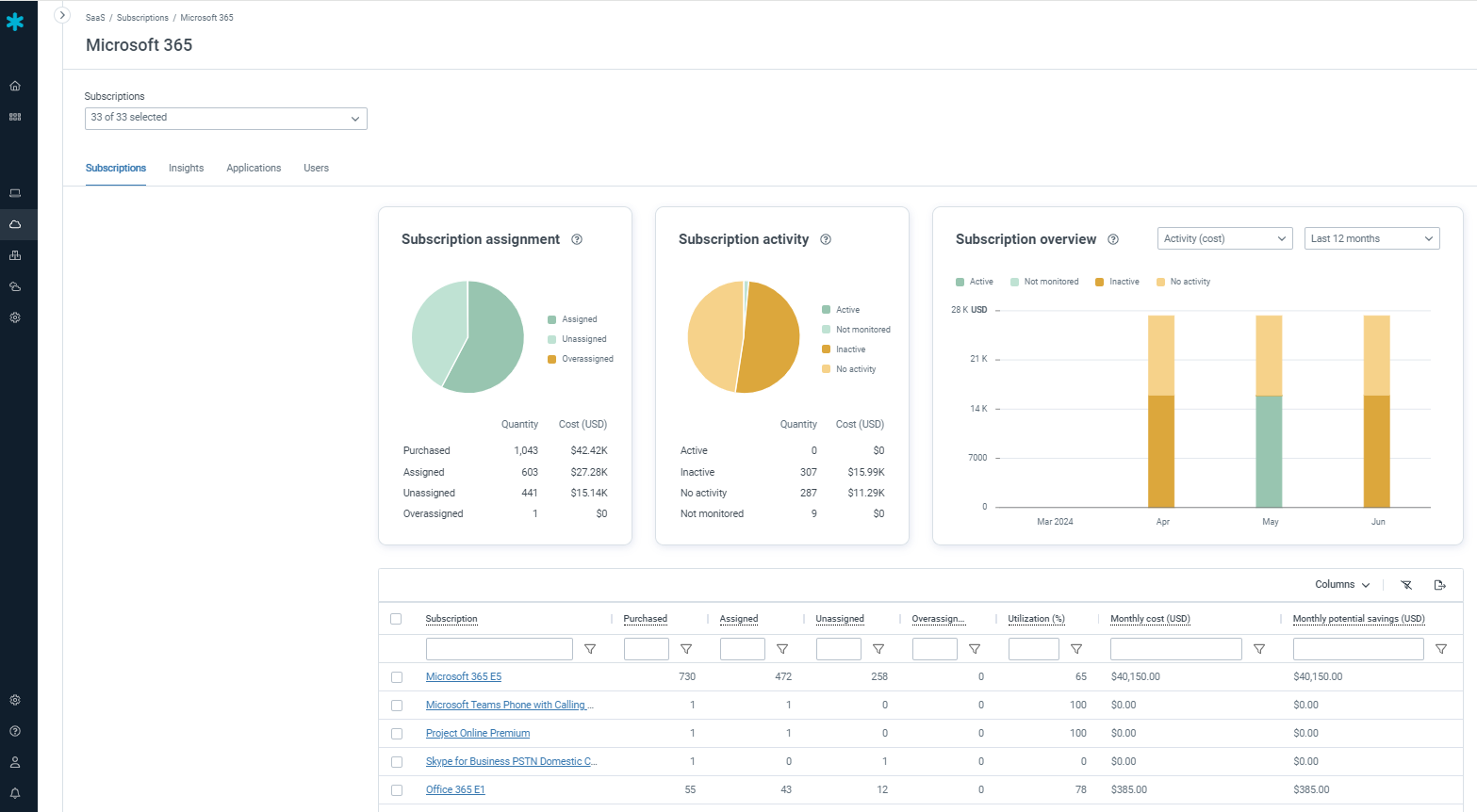Expand the Last 12 months dropdown
This screenshot has width=1477, height=812.
1371,239
